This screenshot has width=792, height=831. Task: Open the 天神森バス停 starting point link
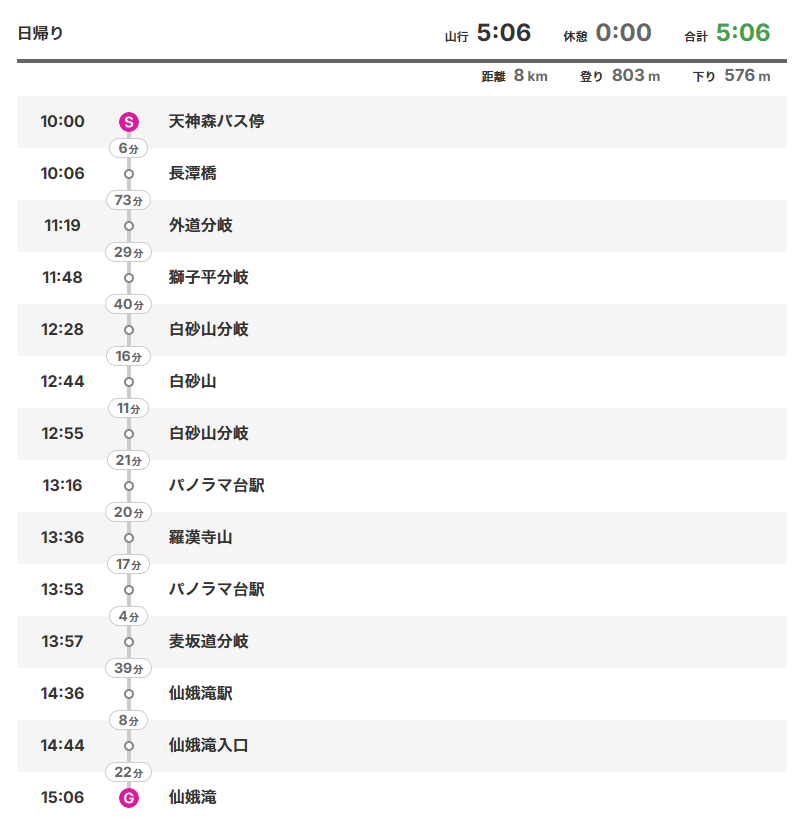point(216,122)
